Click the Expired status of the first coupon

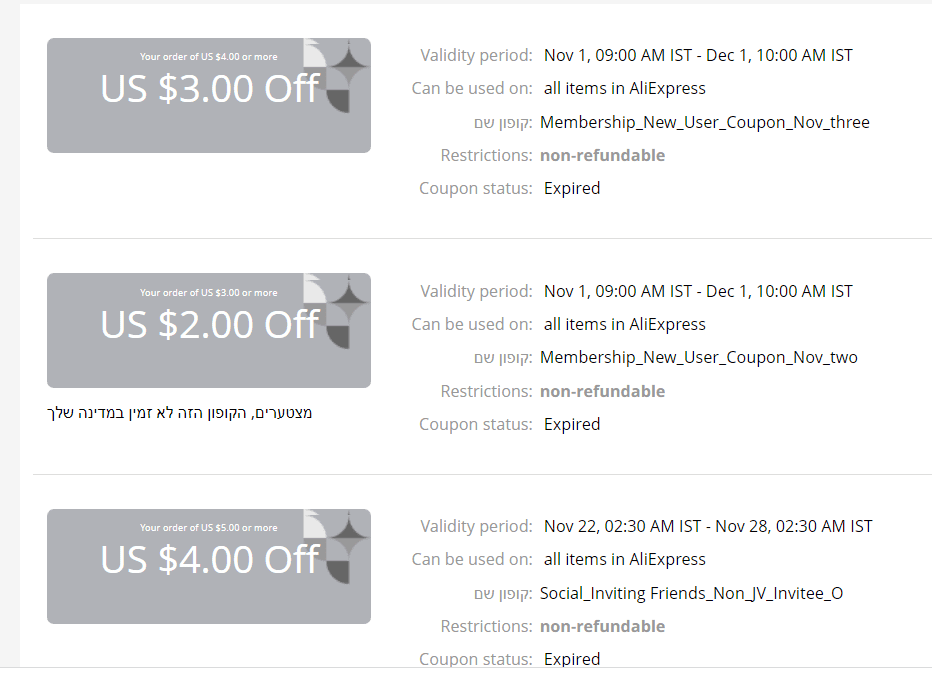(x=572, y=188)
